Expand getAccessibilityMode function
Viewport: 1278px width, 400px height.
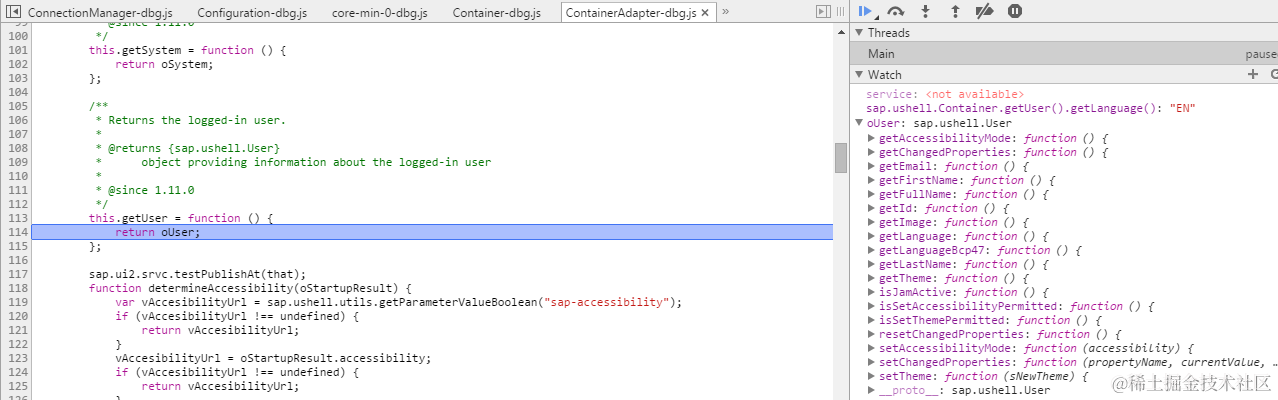pyautogui.click(x=872, y=138)
